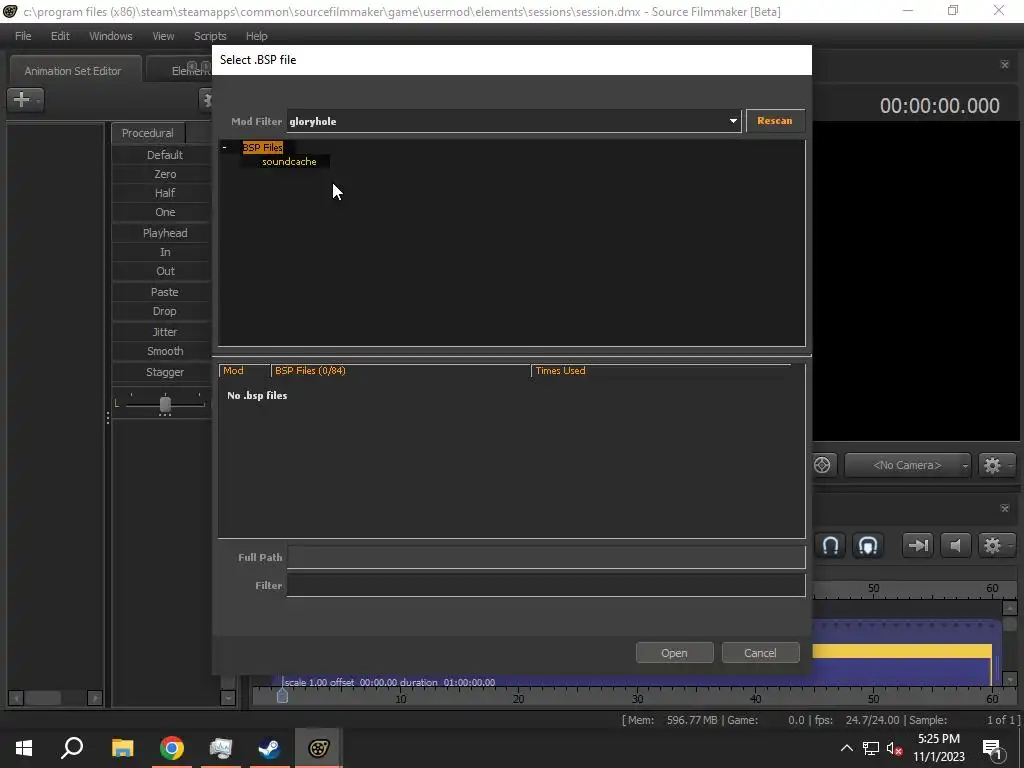Open the View menu
This screenshot has height=768, width=1024.
point(163,36)
